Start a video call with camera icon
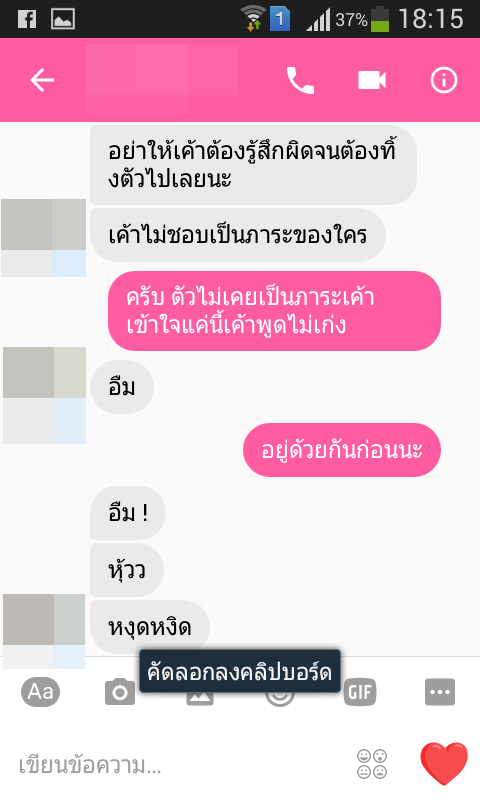 pyautogui.click(x=372, y=80)
